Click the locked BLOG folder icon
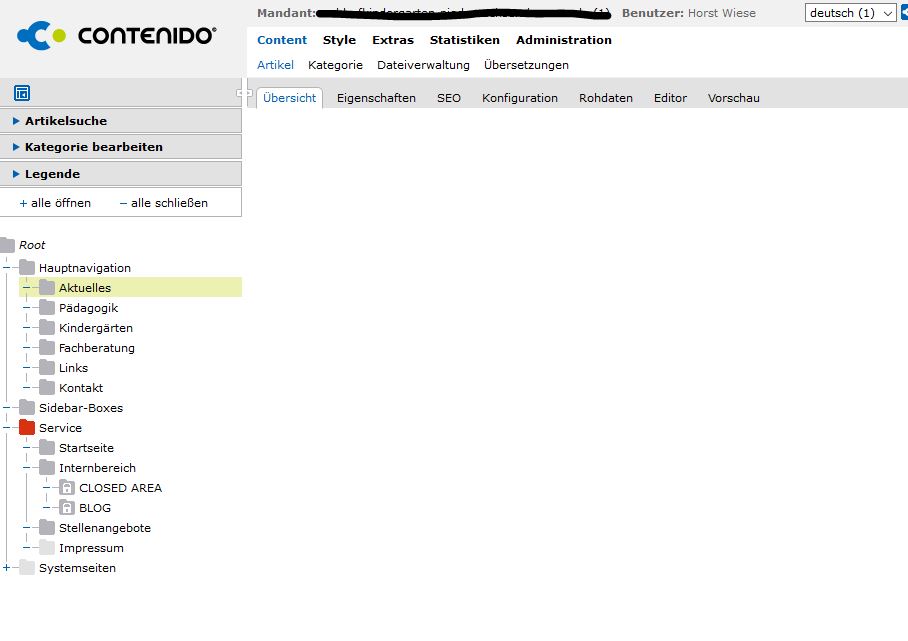The width and height of the screenshot is (908, 641). click(x=67, y=508)
